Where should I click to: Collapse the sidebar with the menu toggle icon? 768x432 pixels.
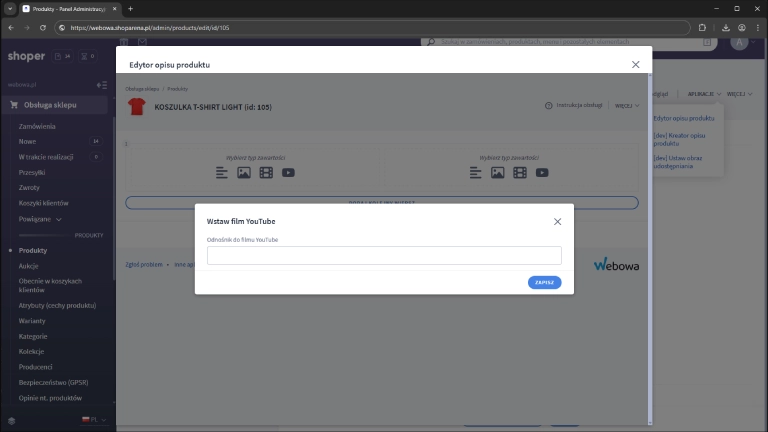tap(101, 85)
